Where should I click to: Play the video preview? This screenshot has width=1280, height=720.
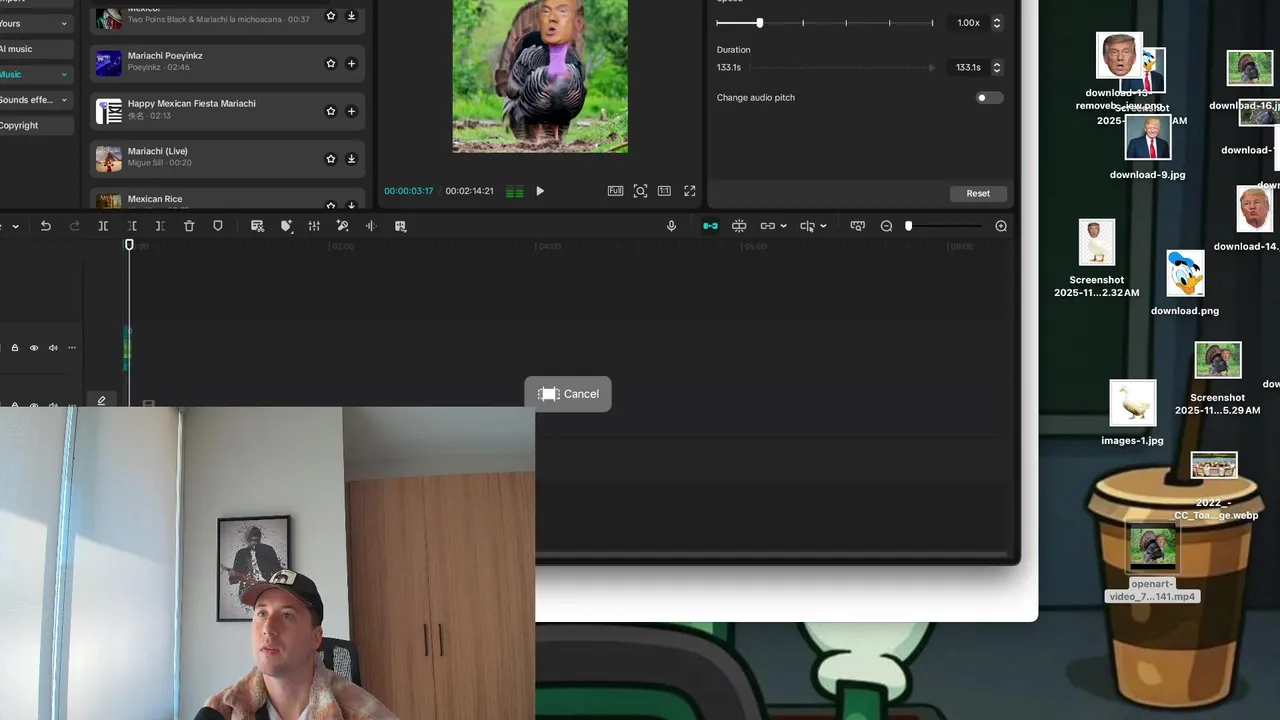pos(540,191)
